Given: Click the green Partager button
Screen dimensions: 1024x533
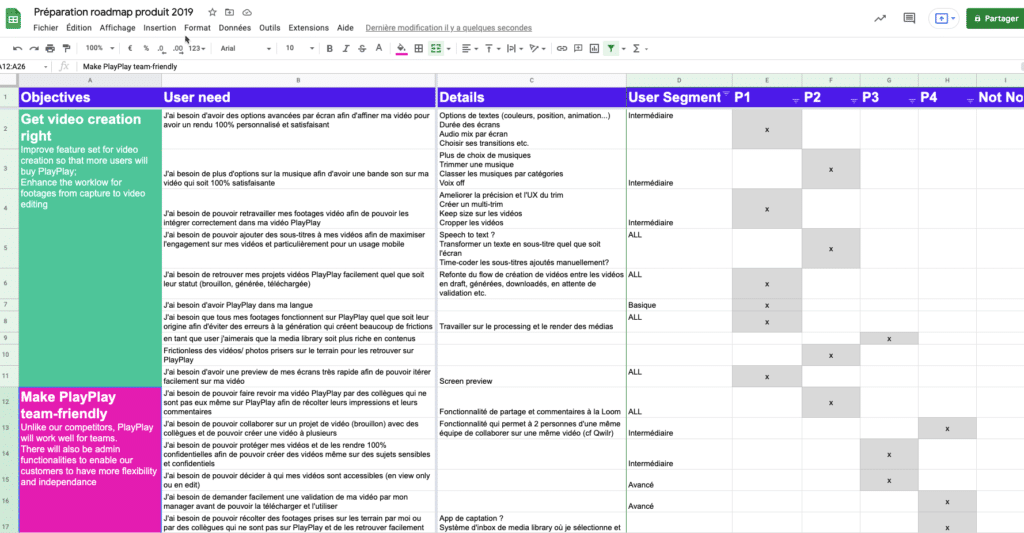Looking at the screenshot, I should point(994,18).
